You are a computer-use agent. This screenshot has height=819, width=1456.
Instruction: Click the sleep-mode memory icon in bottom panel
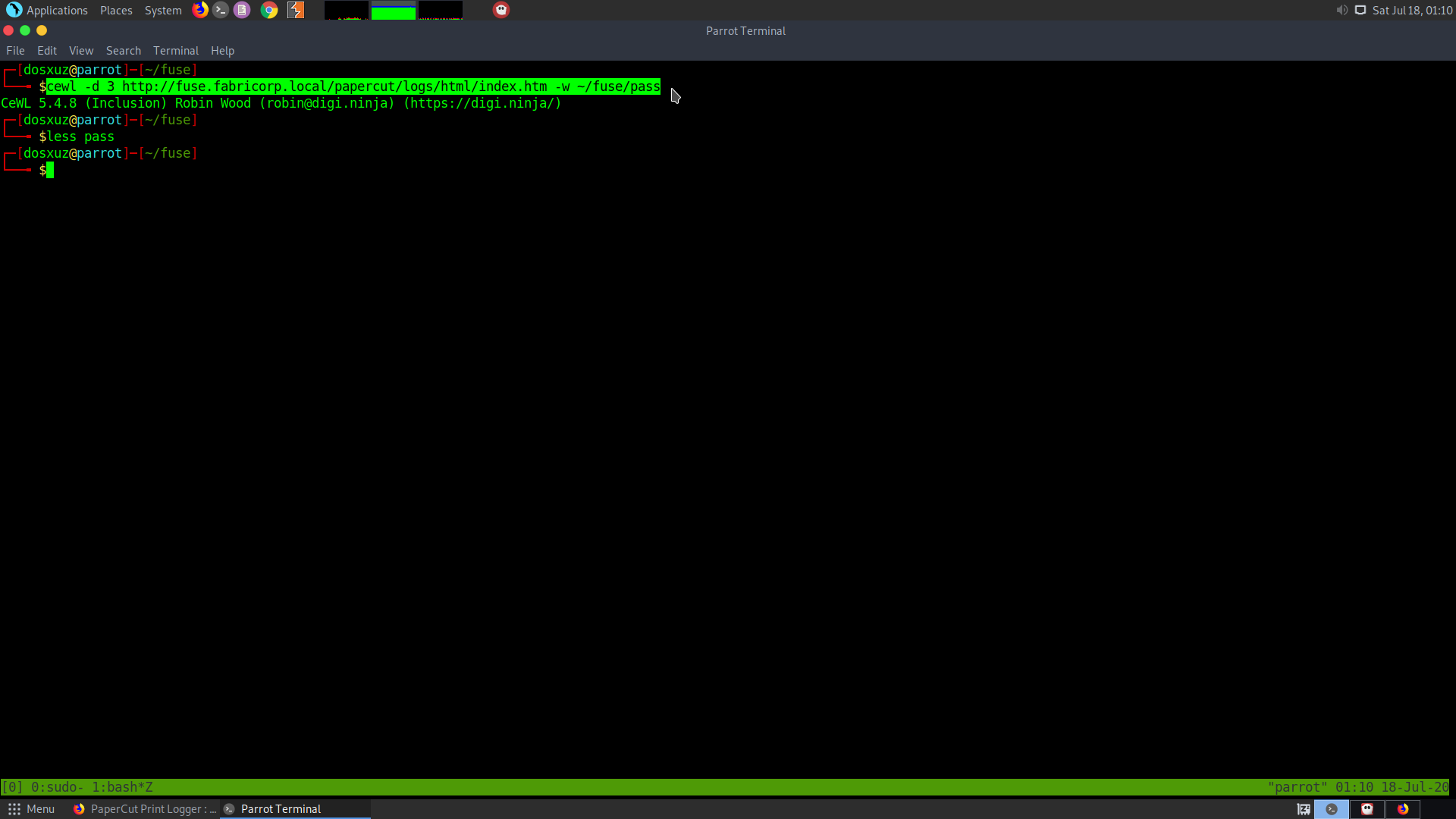(1304, 809)
